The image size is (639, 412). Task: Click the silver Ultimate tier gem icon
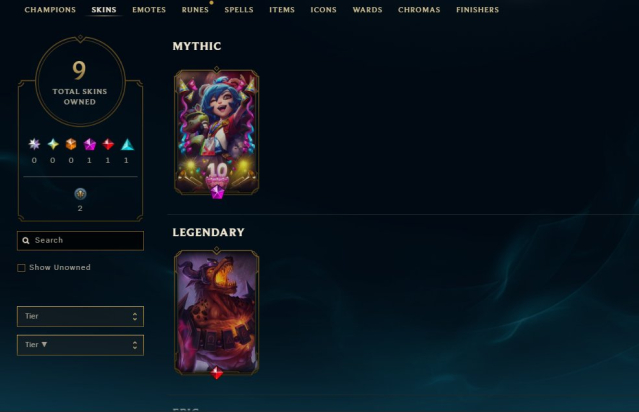[34, 144]
